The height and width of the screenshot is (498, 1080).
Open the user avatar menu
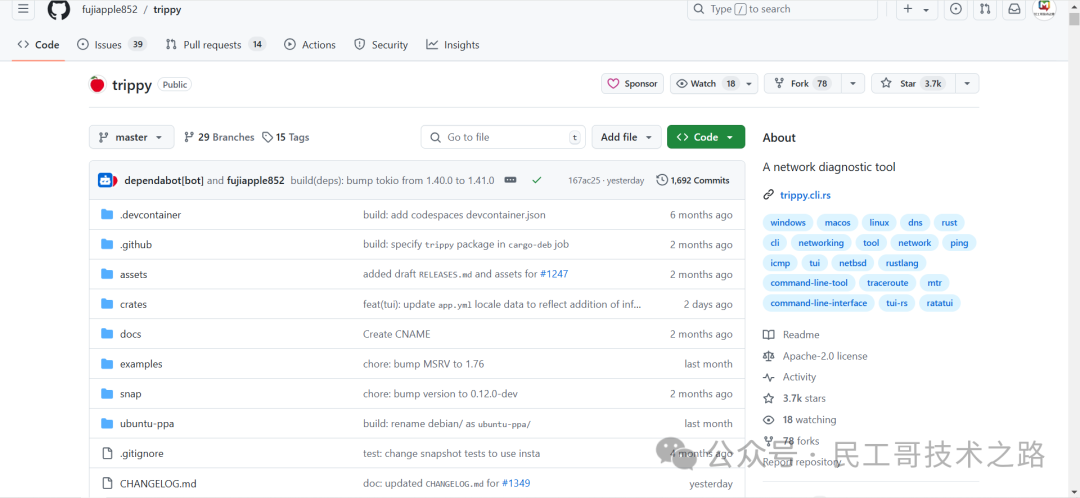1043,9
